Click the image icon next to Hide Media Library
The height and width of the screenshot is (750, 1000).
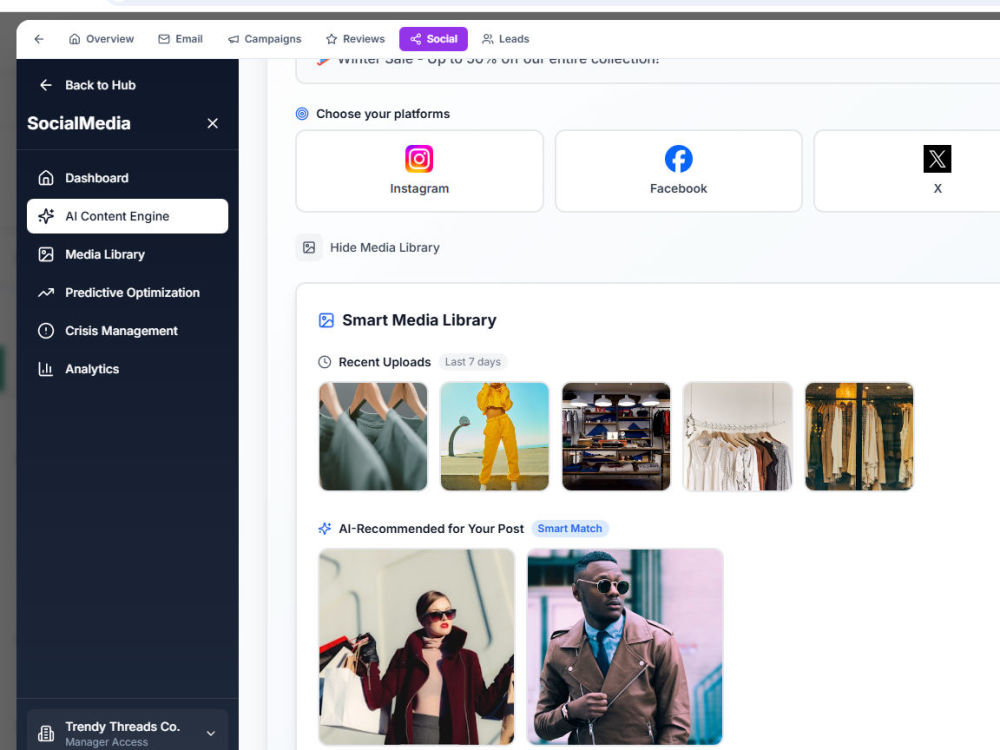[x=309, y=247]
